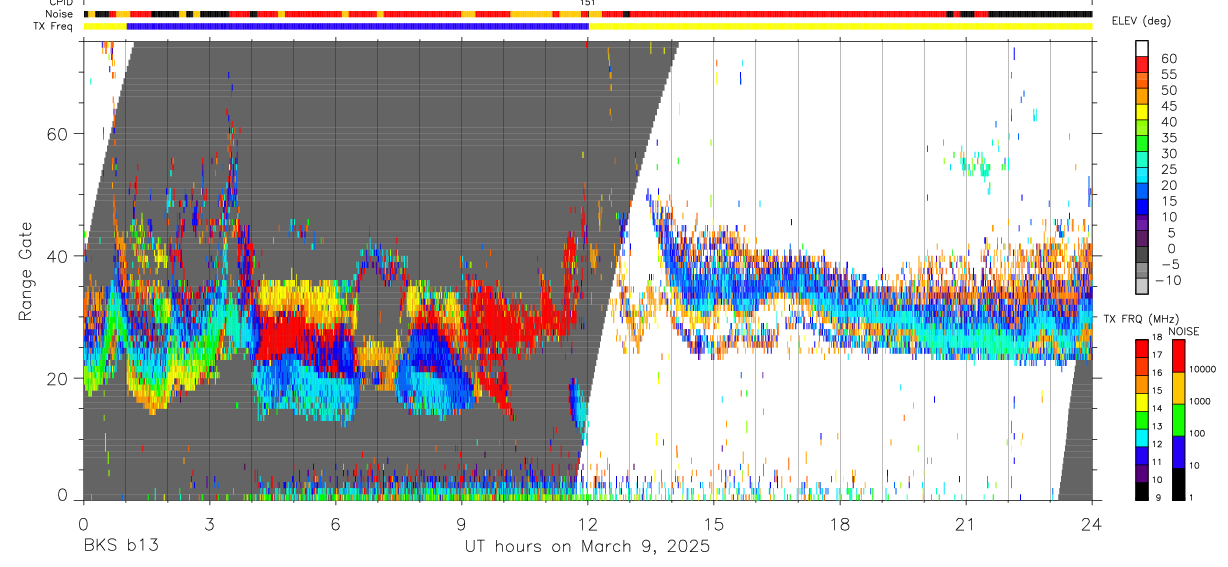Click white top segment of elevation colorbar
Viewport: 1228px width, 567px height.
click(x=1143, y=49)
